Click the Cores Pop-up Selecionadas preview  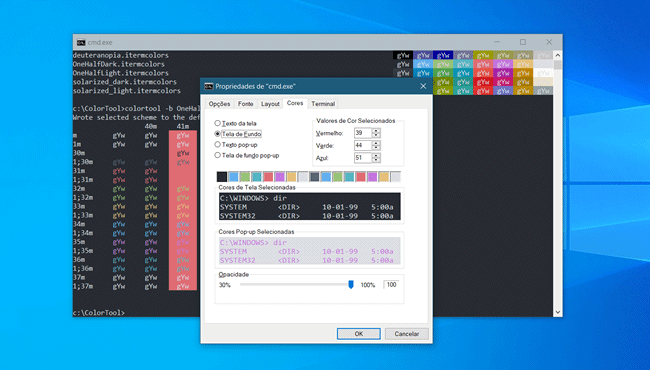310,251
